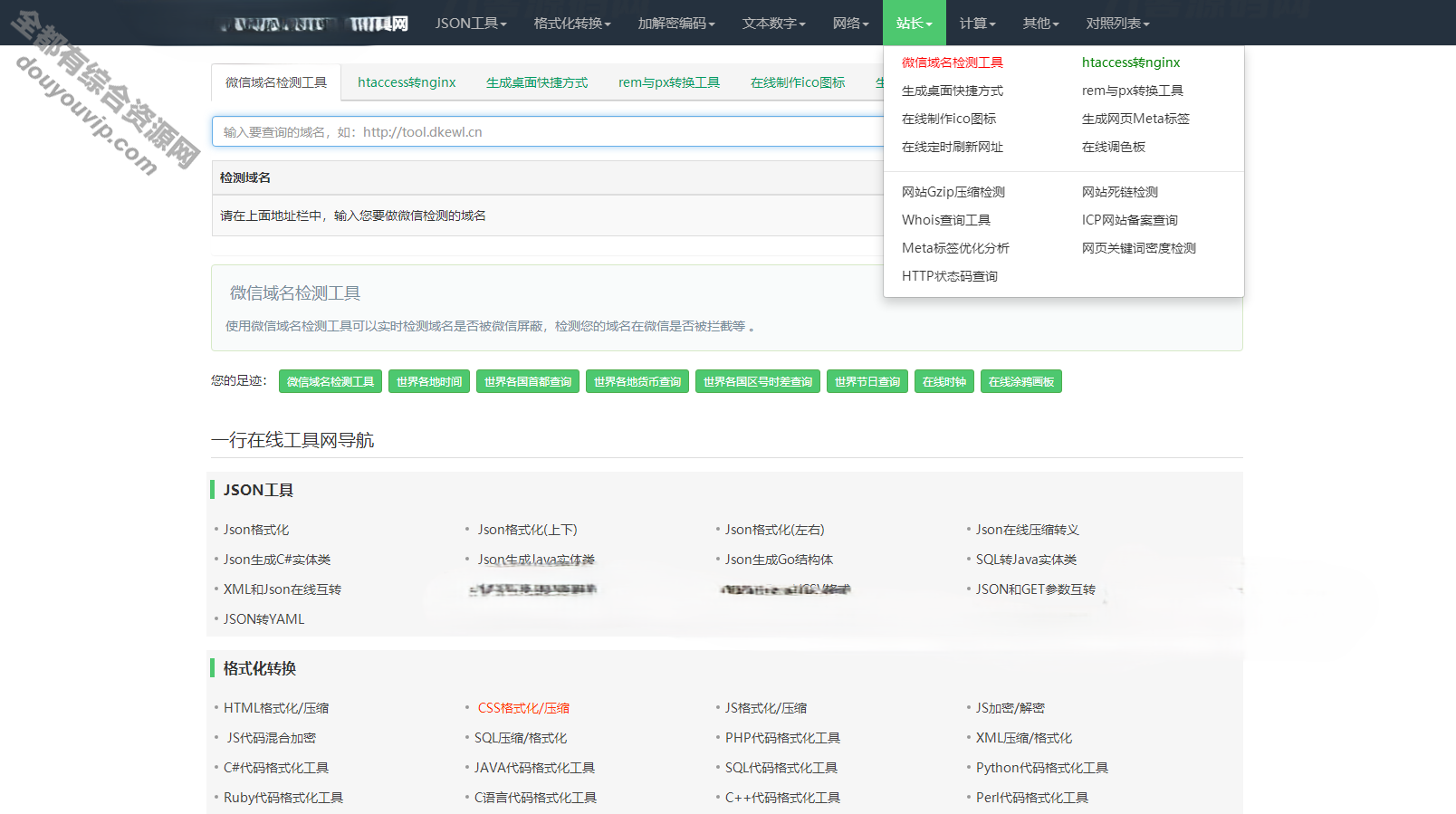1456x814 pixels.
Task: Open Json生成C#实体类 link
Action: pos(277,560)
